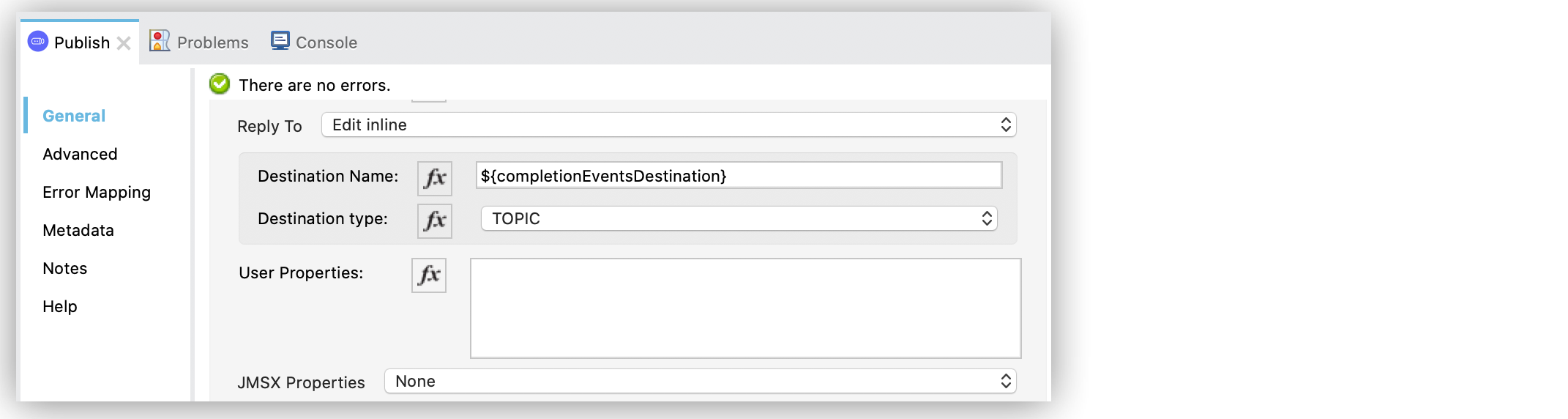Select General in the sidebar
Image resolution: width=1568 pixels, height=419 pixels.
74,116
